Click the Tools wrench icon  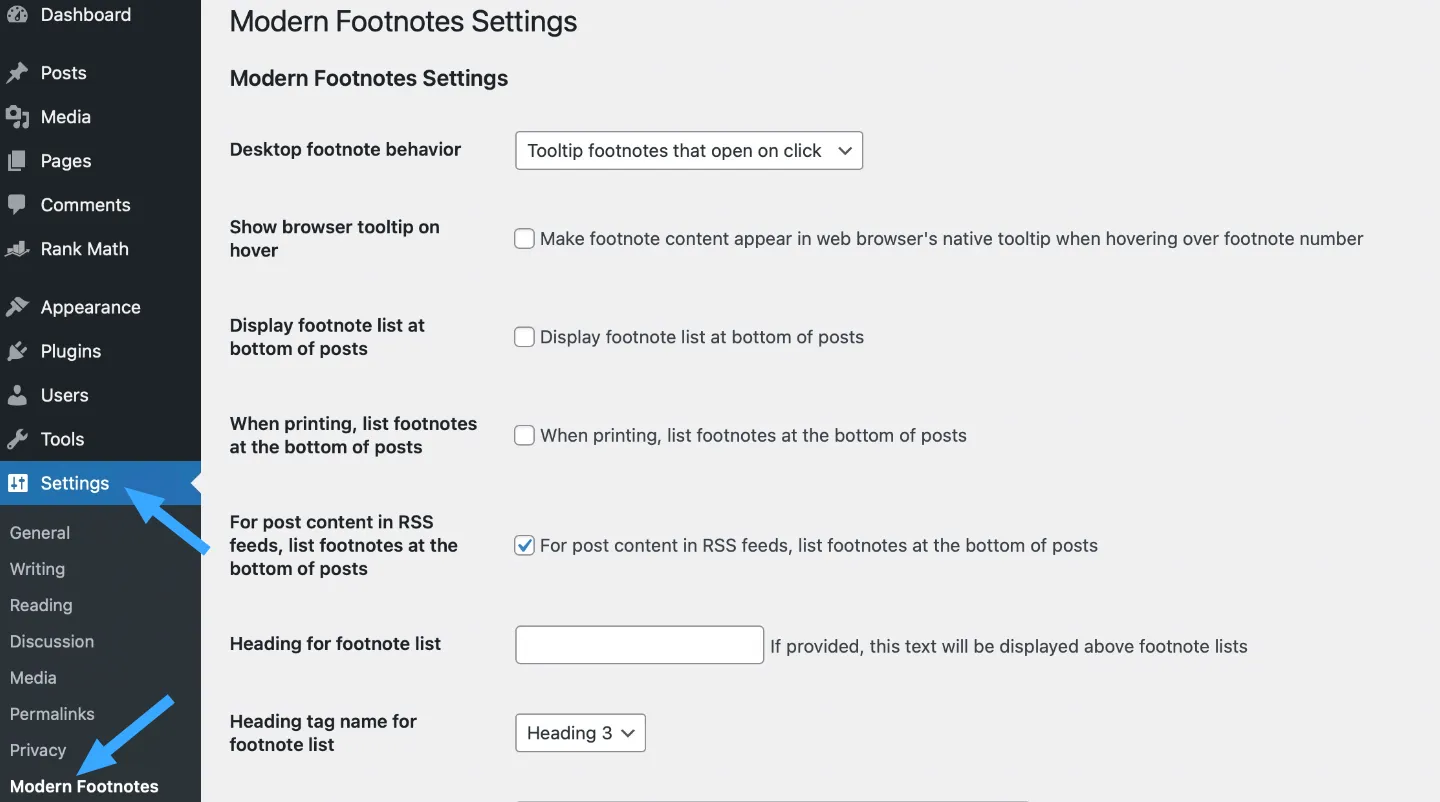[x=17, y=439]
